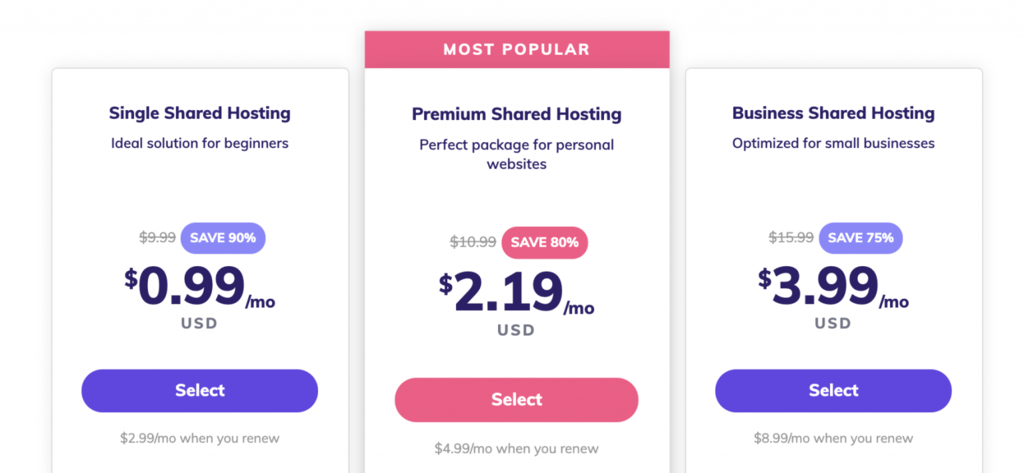Image resolution: width=1024 pixels, height=473 pixels.
Task: Click the pink SAVE 80% badge
Action: (x=545, y=243)
